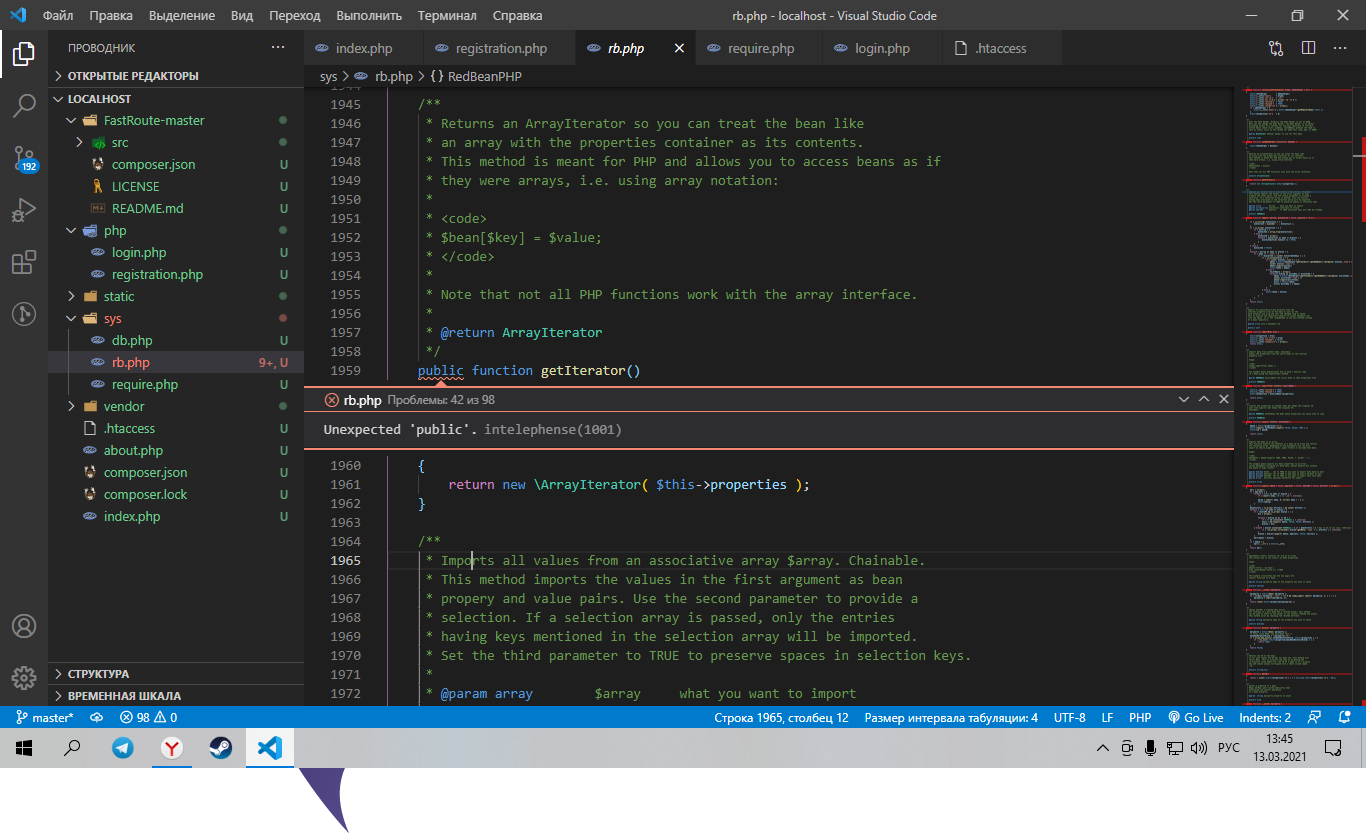Open the Extensions view
This screenshot has width=1366, height=833.
click(x=24, y=262)
